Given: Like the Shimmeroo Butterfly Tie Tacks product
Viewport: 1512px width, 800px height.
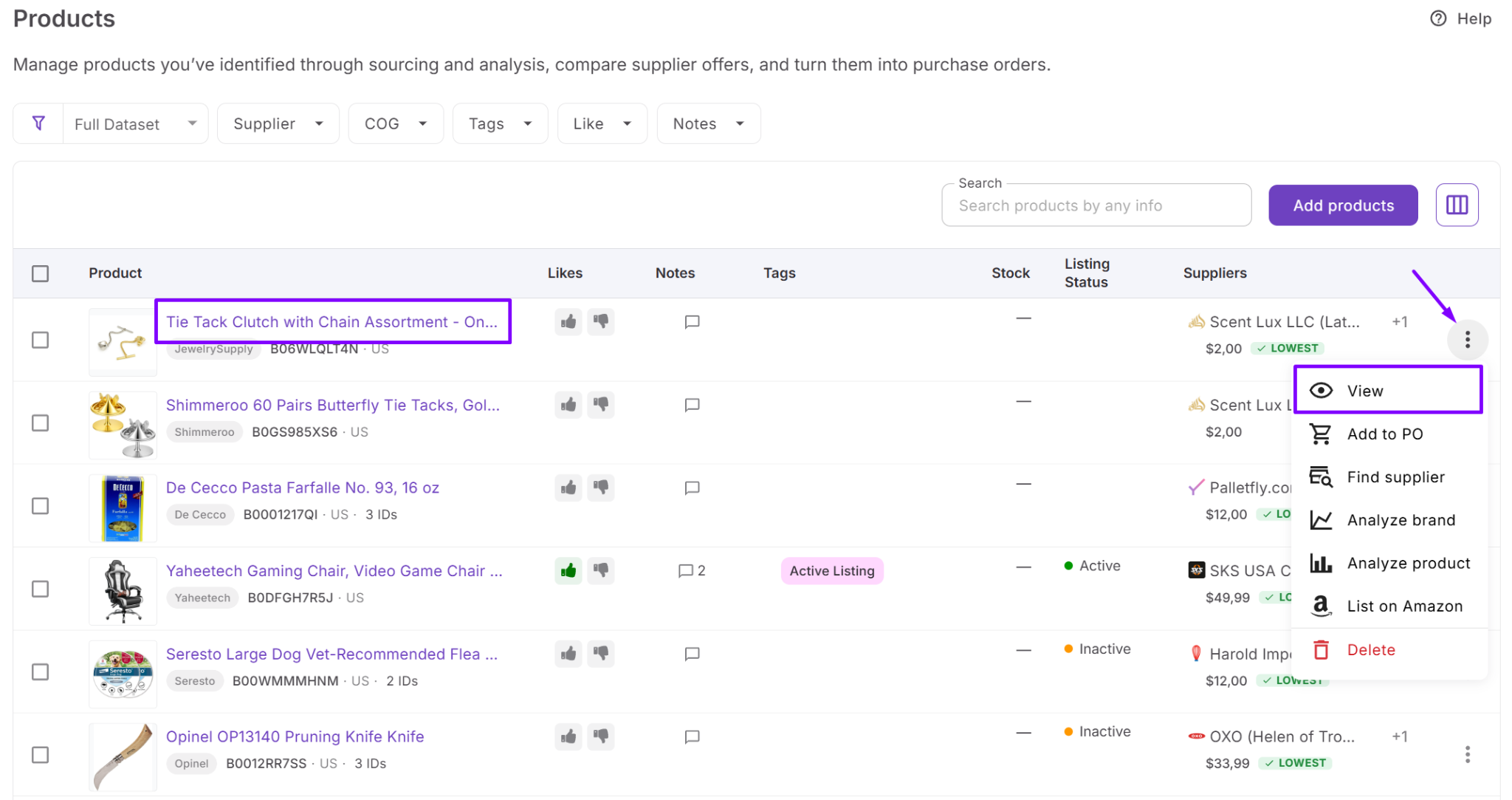Looking at the screenshot, I should (568, 405).
